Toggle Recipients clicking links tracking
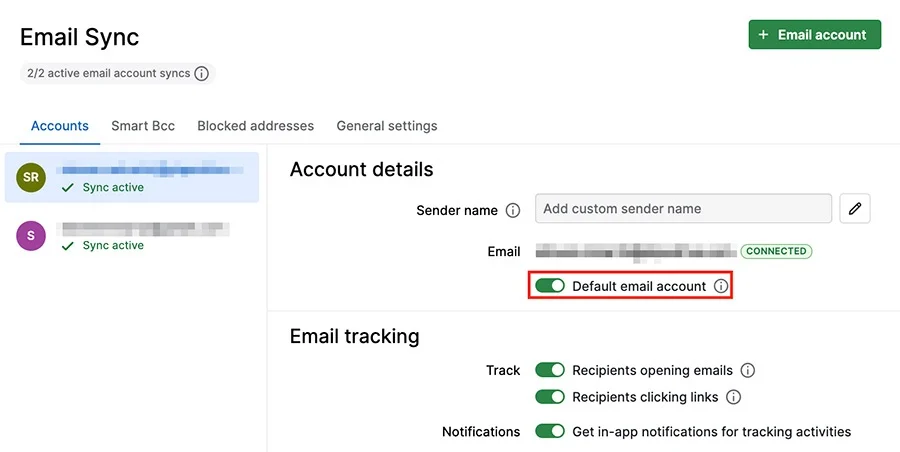 point(550,397)
